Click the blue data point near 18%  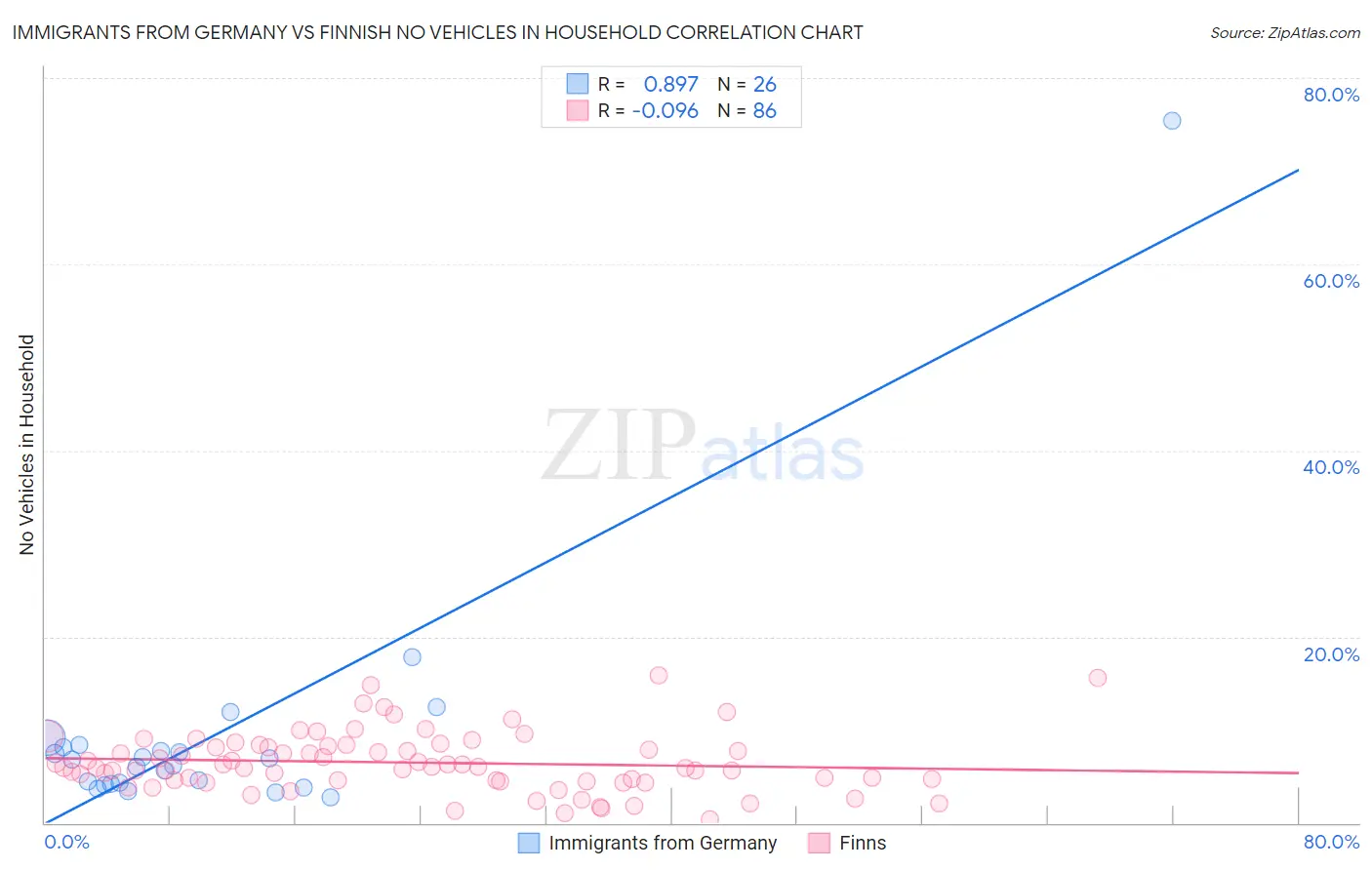[x=412, y=657]
